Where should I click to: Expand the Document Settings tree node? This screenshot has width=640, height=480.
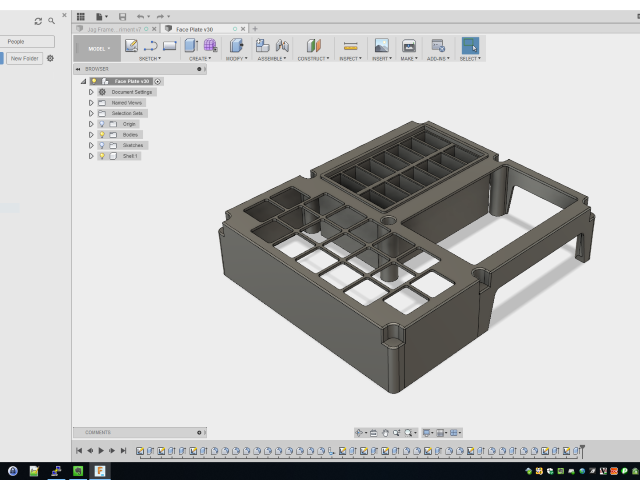(91, 92)
